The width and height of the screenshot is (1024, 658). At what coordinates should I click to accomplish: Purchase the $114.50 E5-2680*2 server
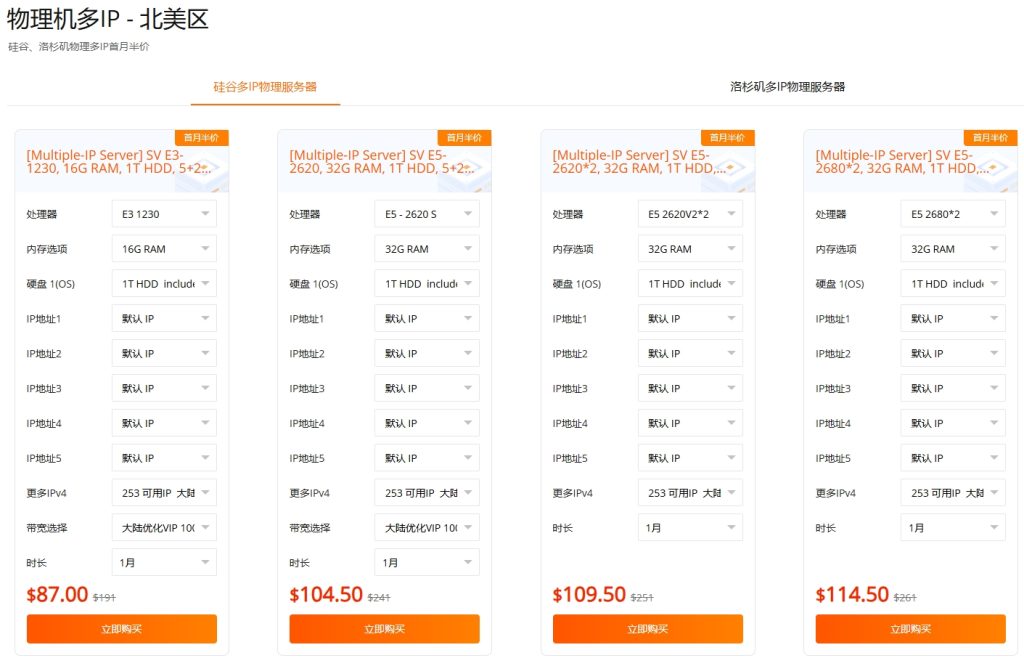tap(910, 629)
